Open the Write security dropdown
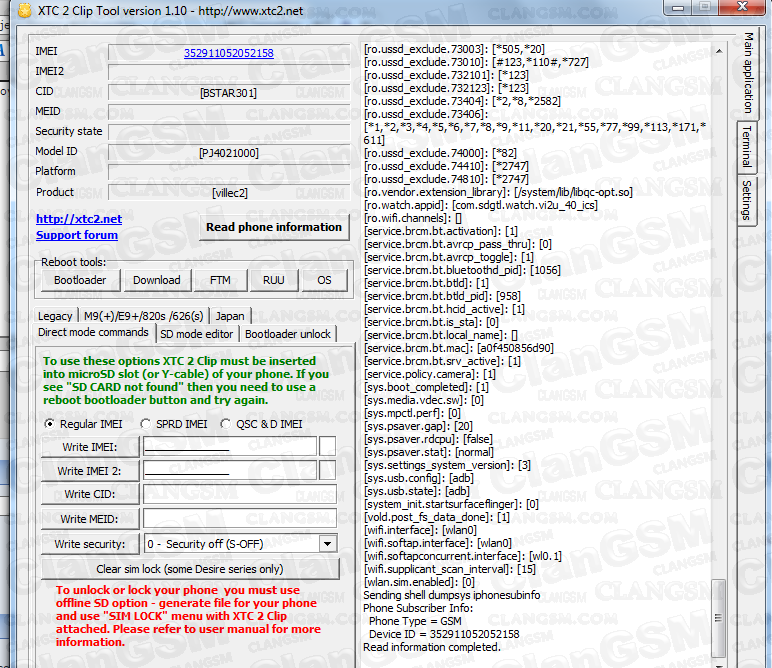This screenshot has height=668, width=772. [x=327, y=544]
